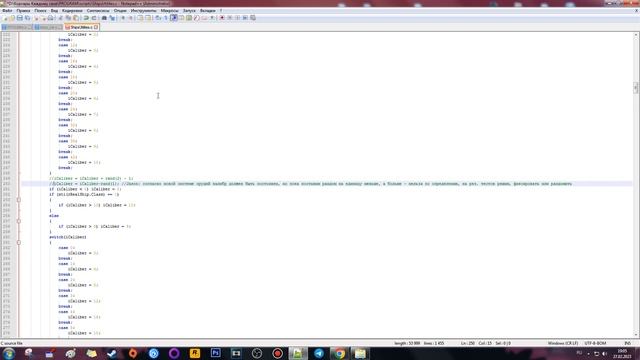This screenshot has width=640, height=360.
Task: Switch to the first document tab
Action: 16,27
